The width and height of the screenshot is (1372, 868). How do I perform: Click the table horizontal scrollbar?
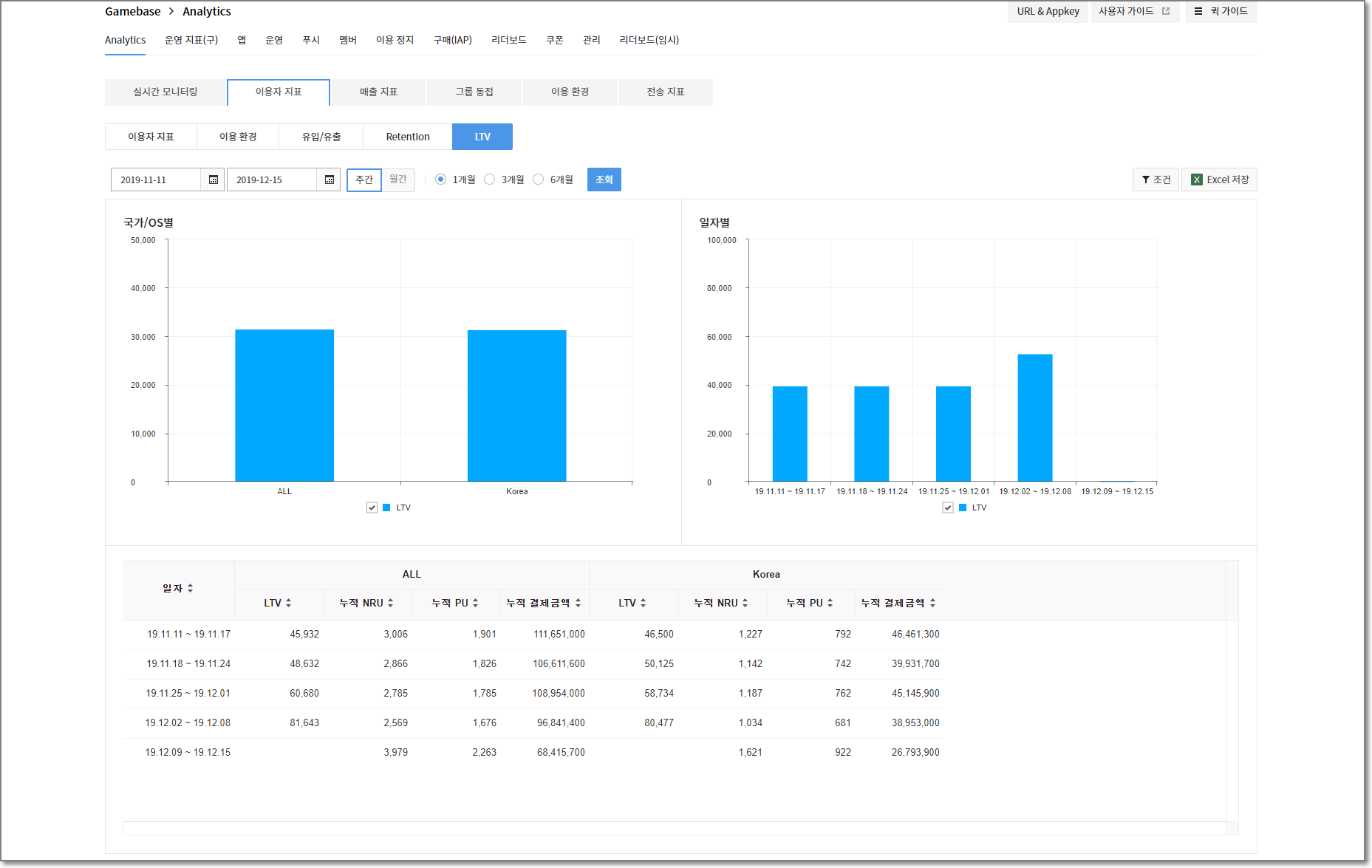[x=674, y=828]
